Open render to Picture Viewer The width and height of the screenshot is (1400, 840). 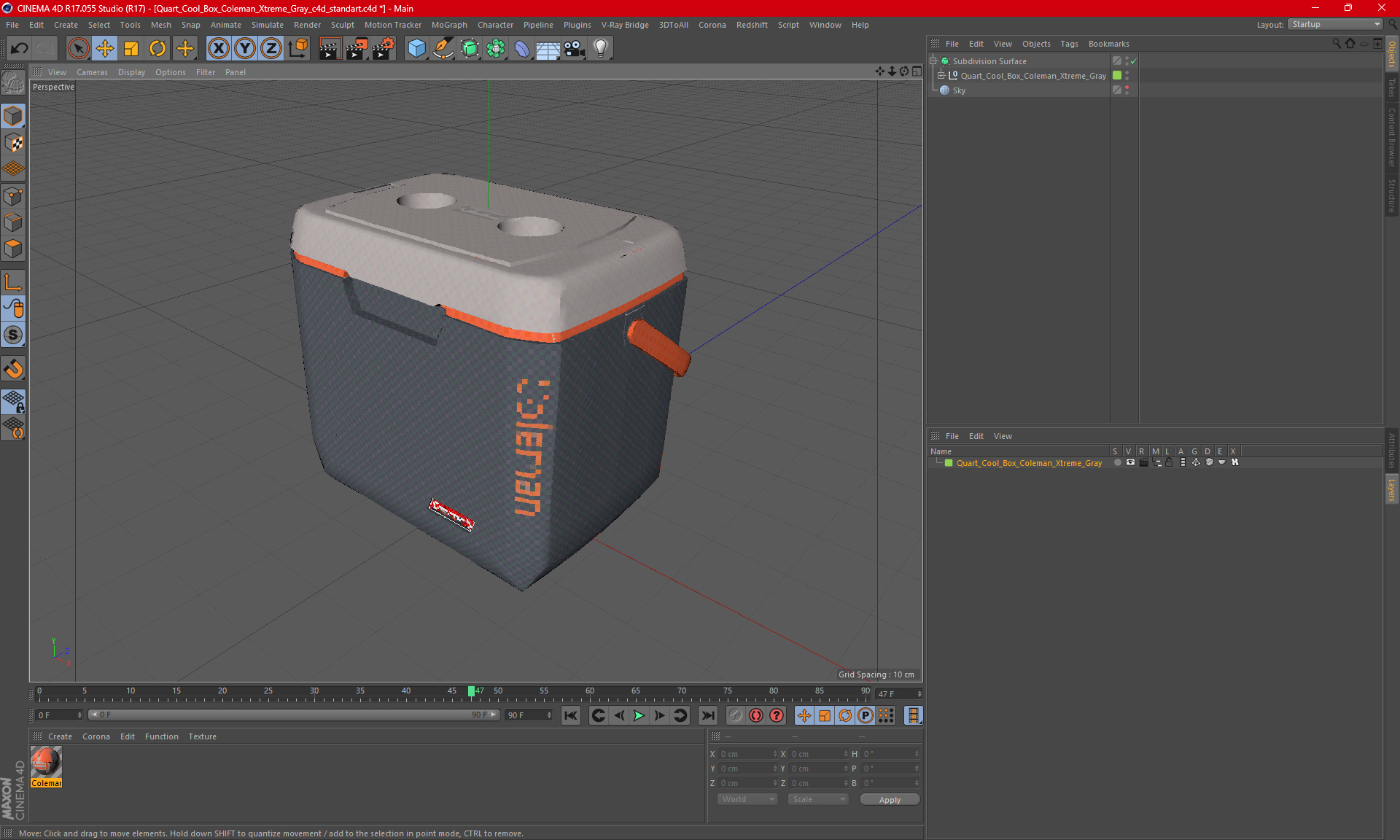[357, 49]
